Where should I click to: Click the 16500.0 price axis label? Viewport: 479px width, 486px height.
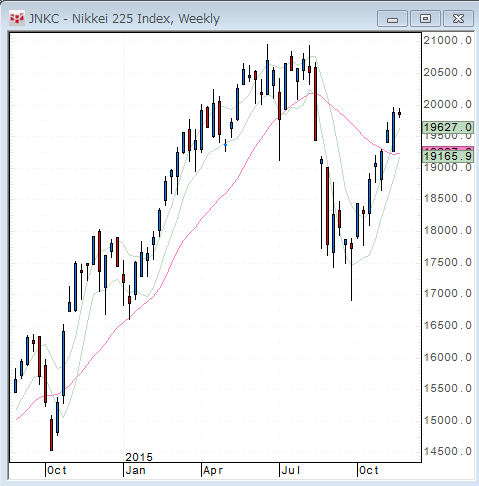click(447, 325)
